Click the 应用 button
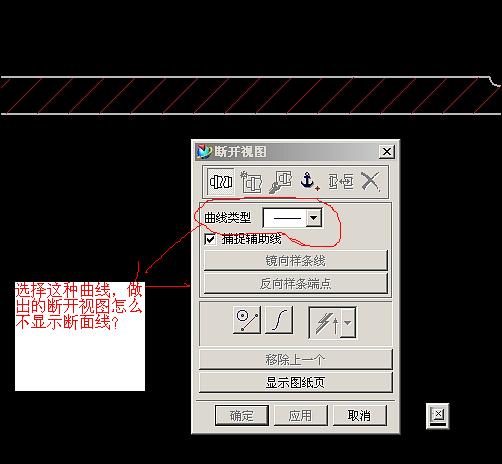 pyautogui.click(x=301, y=415)
